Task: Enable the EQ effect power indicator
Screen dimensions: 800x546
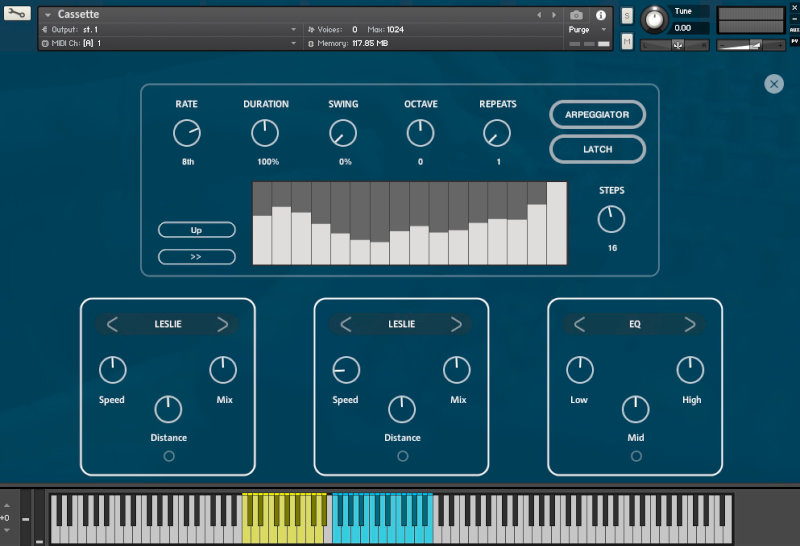Action: point(636,456)
